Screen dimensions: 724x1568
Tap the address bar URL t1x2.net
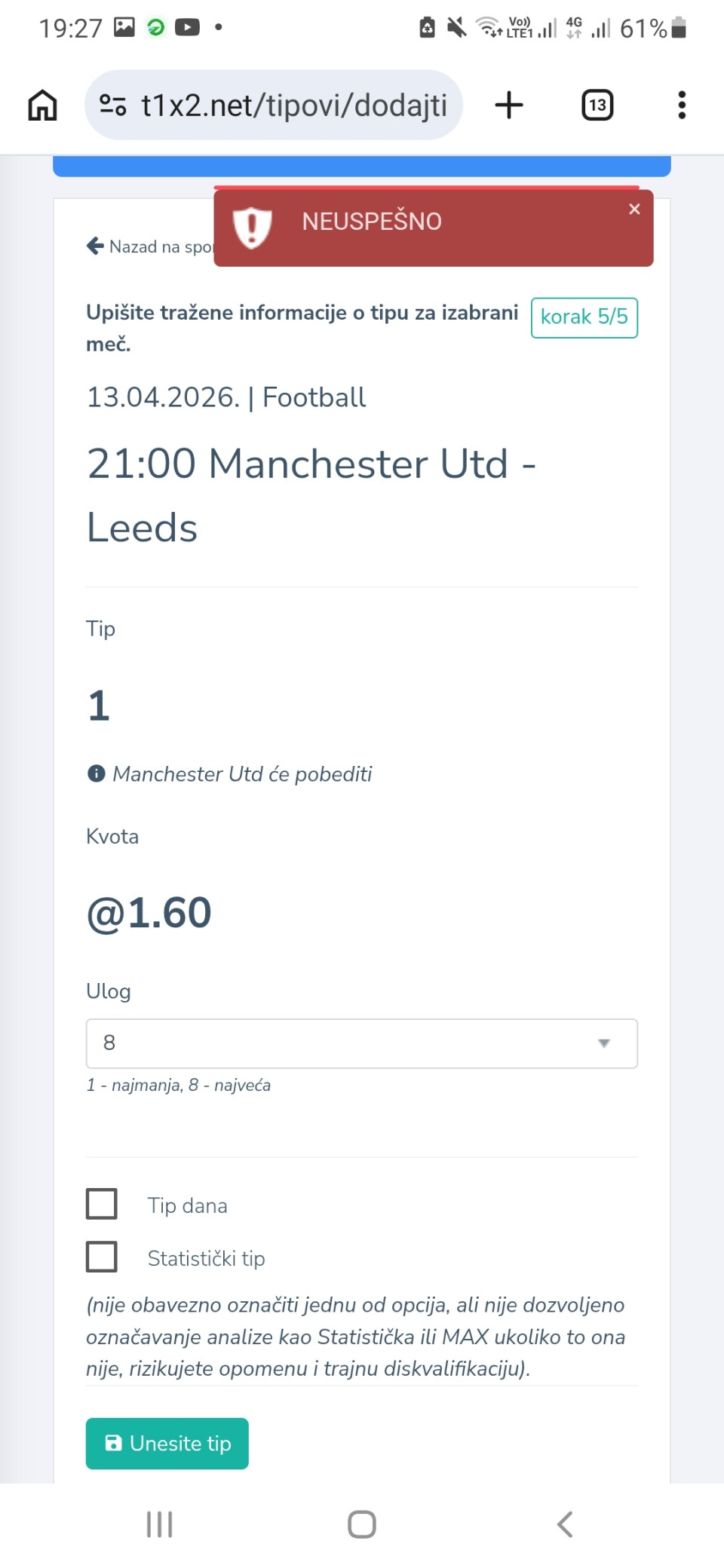pyautogui.click(x=294, y=106)
